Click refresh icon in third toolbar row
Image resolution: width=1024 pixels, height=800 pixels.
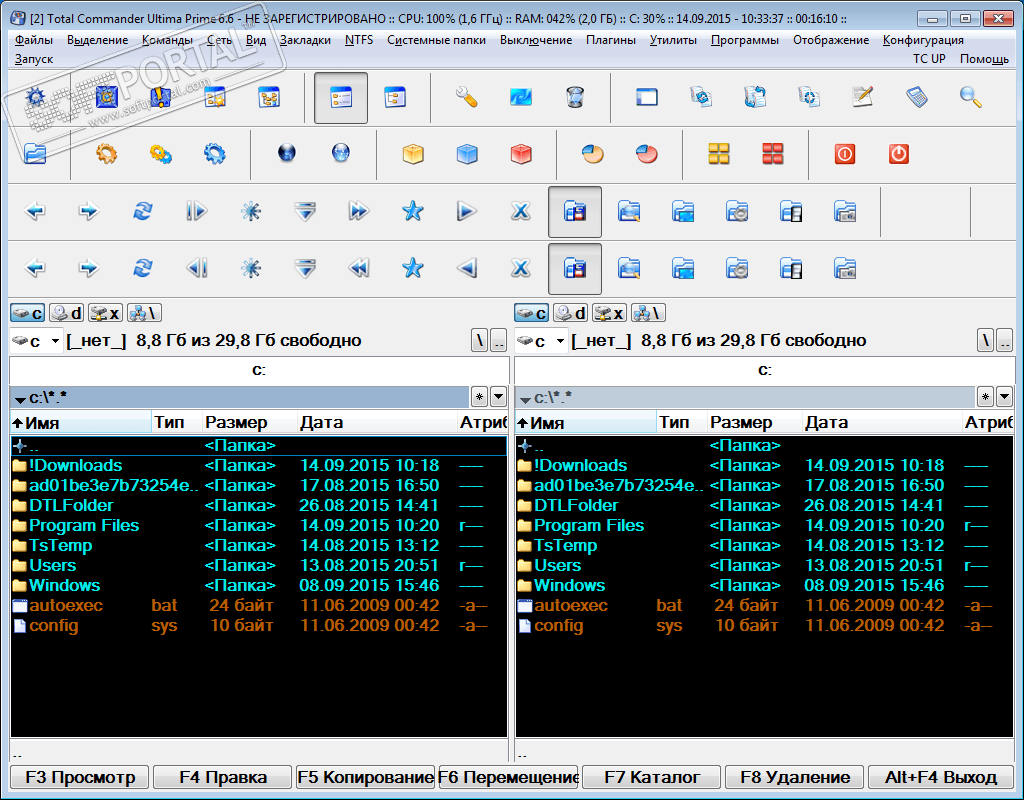point(142,212)
